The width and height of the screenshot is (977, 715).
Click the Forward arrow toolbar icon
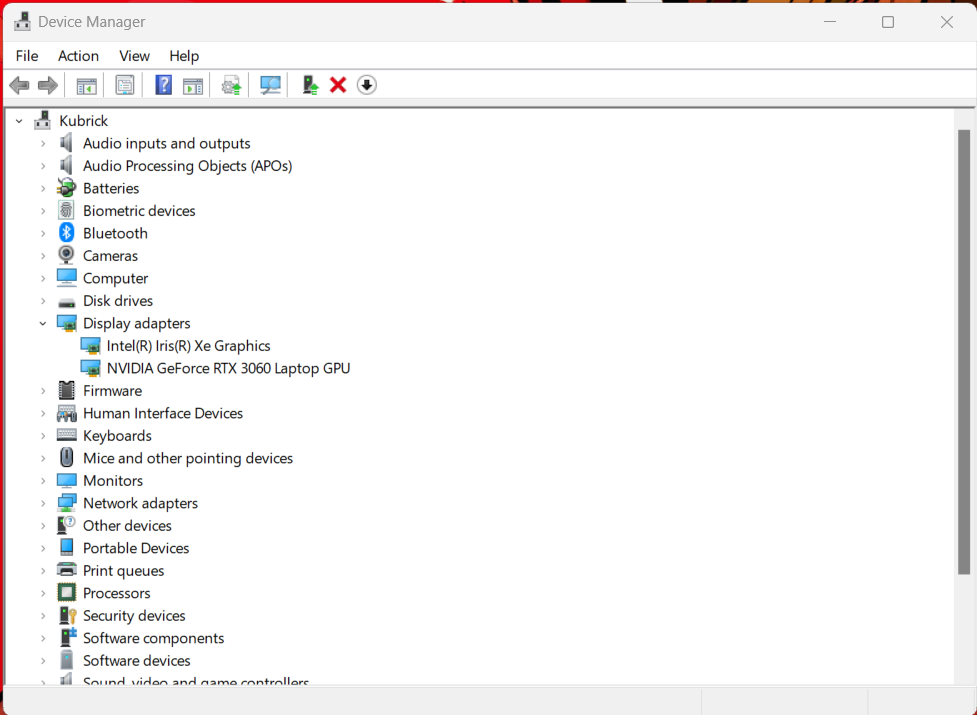coord(48,85)
